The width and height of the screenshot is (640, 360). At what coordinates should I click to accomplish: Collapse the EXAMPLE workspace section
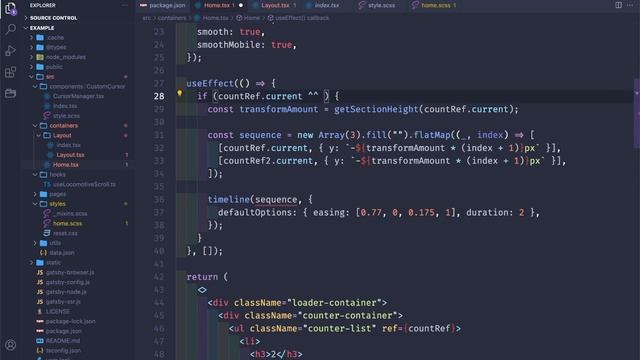(42, 28)
